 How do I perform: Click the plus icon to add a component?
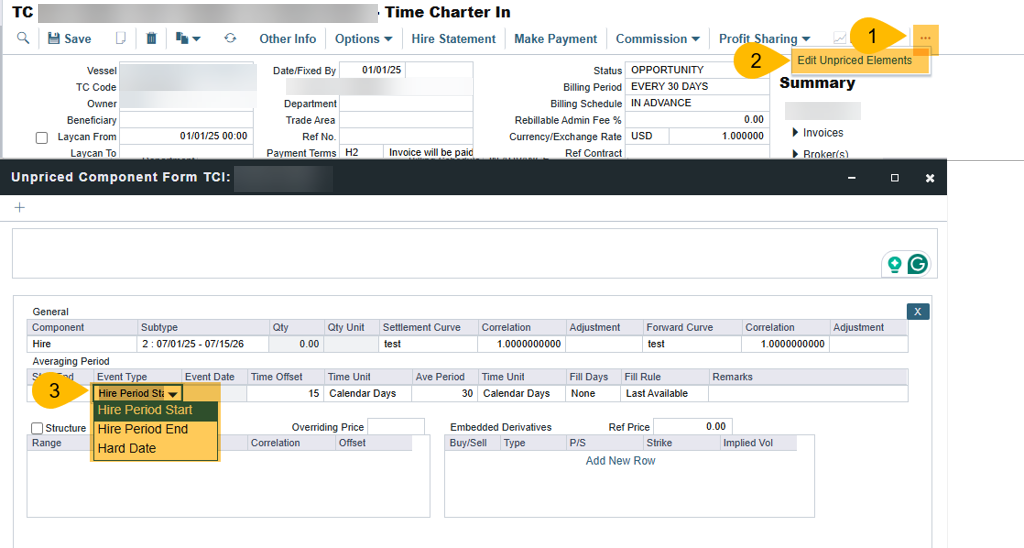(19, 207)
